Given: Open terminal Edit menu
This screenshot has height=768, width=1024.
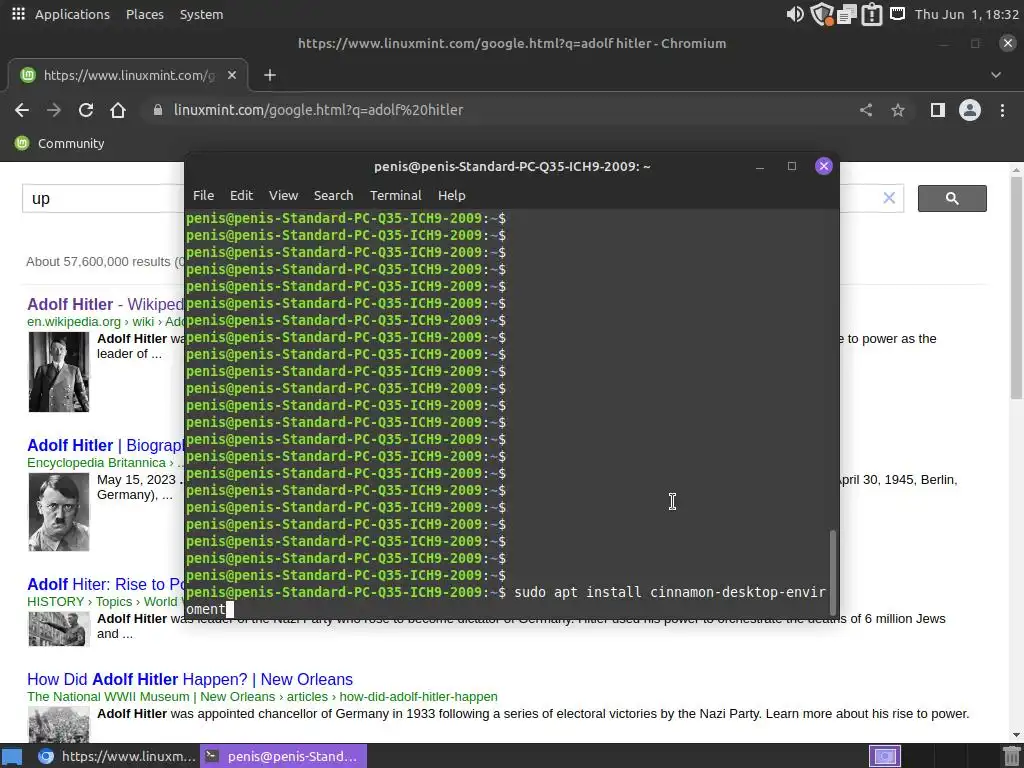Looking at the screenshot, I should coord(241,195).
